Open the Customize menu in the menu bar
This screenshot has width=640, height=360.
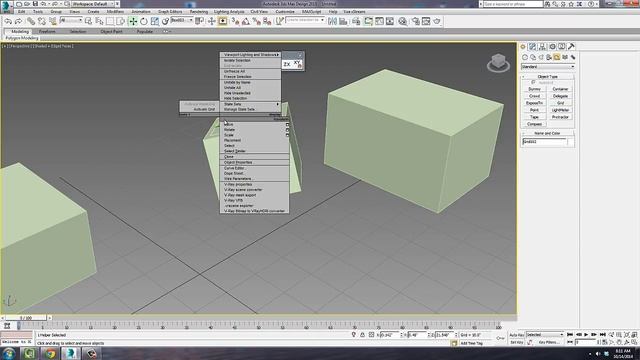pos(285,12)
